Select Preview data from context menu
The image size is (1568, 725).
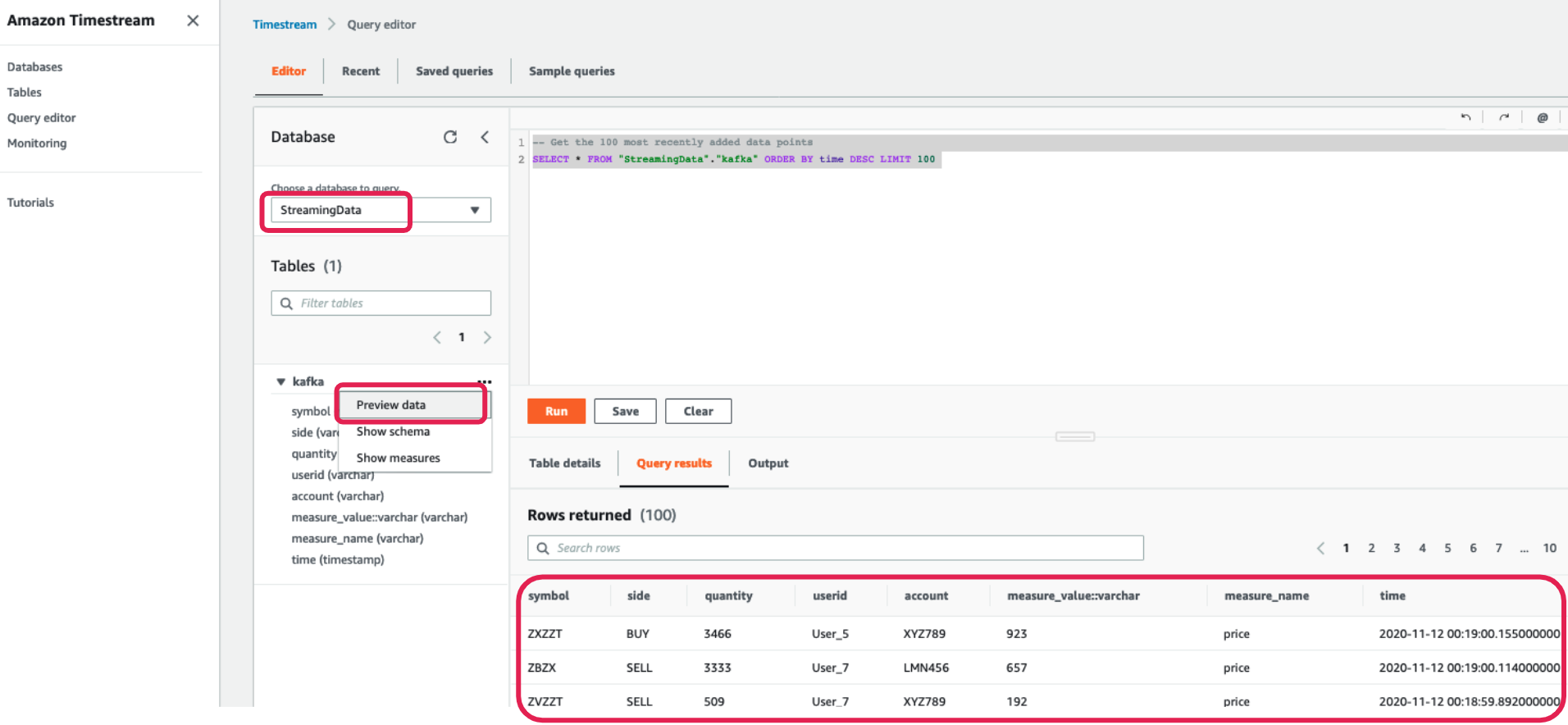click(413, 405)
